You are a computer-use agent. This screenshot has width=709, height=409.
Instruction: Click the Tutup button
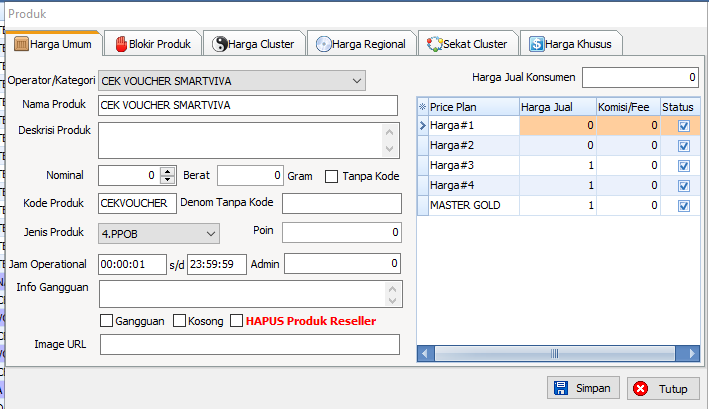coord(663,388)
